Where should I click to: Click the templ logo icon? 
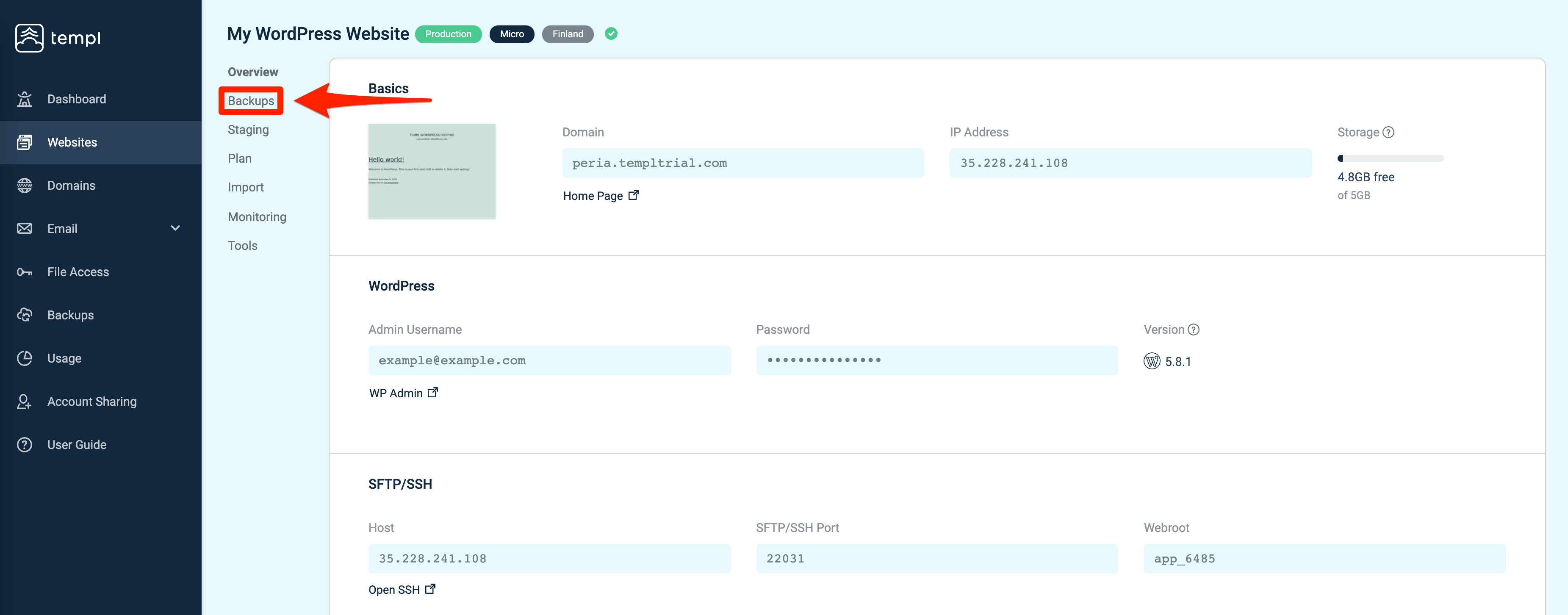coord(29,38)
